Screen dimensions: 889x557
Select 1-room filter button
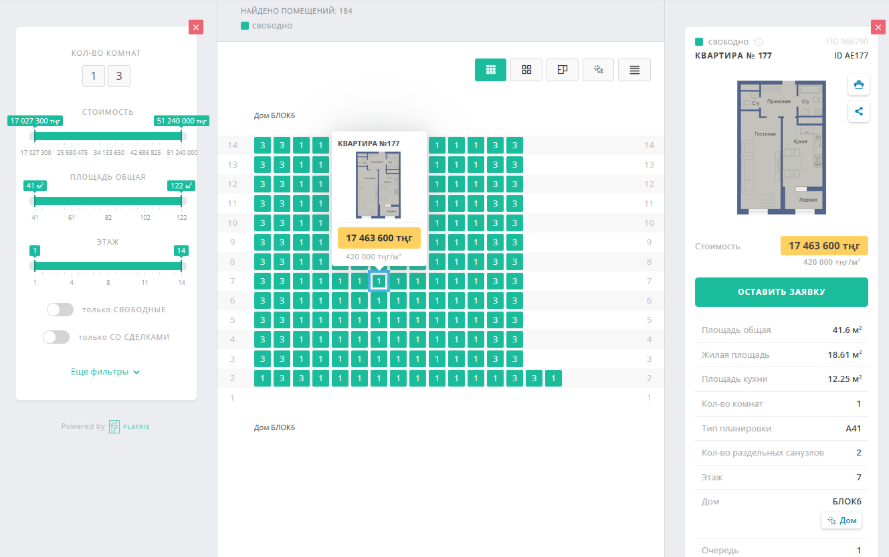(93, 77)
